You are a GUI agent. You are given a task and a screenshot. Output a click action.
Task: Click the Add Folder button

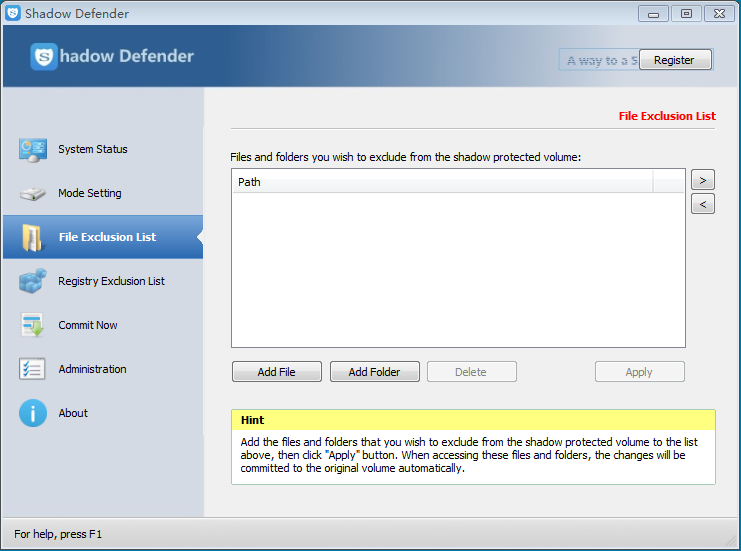pyautogui.click(x=374, y=372)
